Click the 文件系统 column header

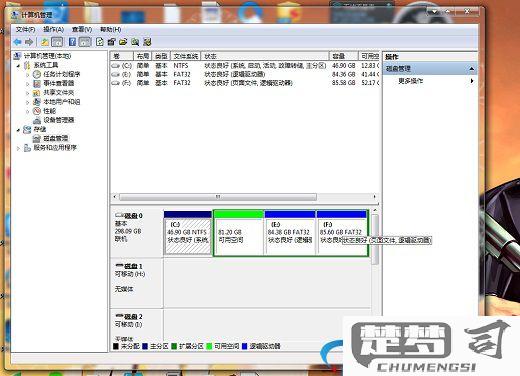pos(186,56)
